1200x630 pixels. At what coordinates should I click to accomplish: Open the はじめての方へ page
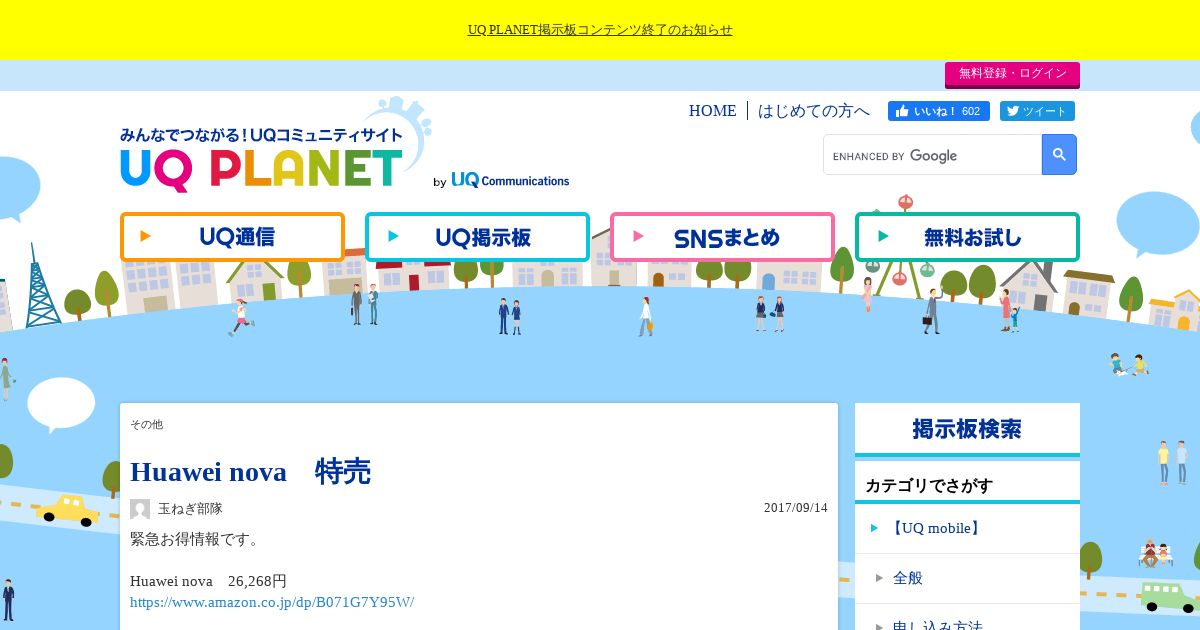814,111
